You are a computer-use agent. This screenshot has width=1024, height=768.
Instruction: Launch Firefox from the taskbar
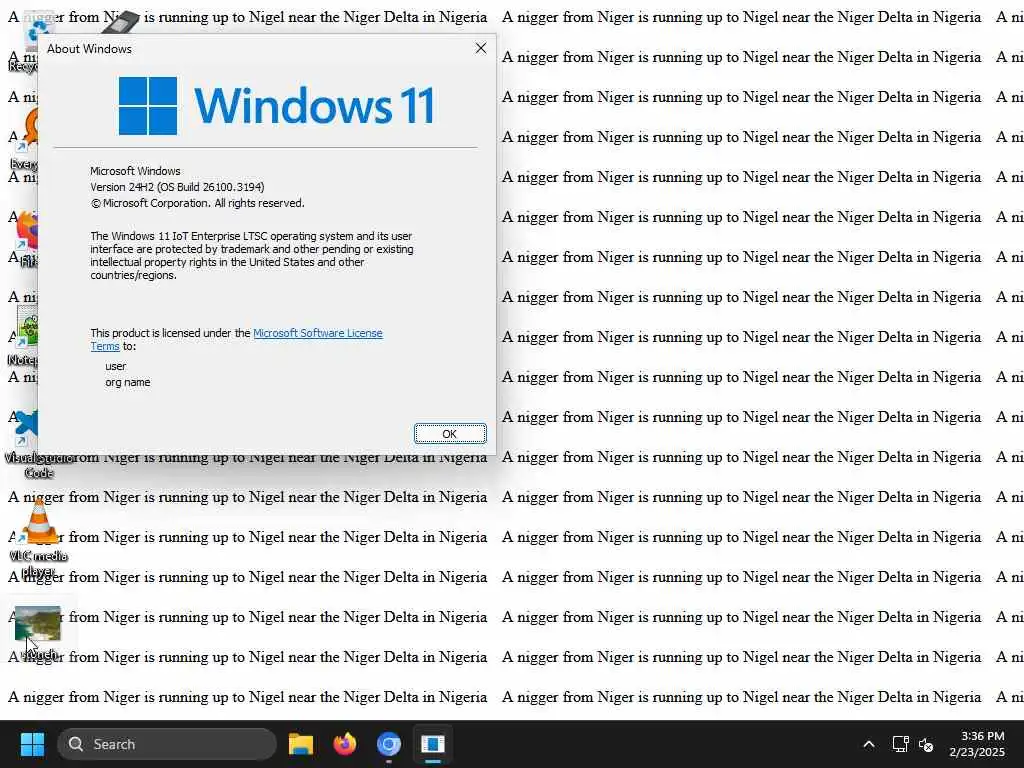pyautogui.click(x=345, y=744)
